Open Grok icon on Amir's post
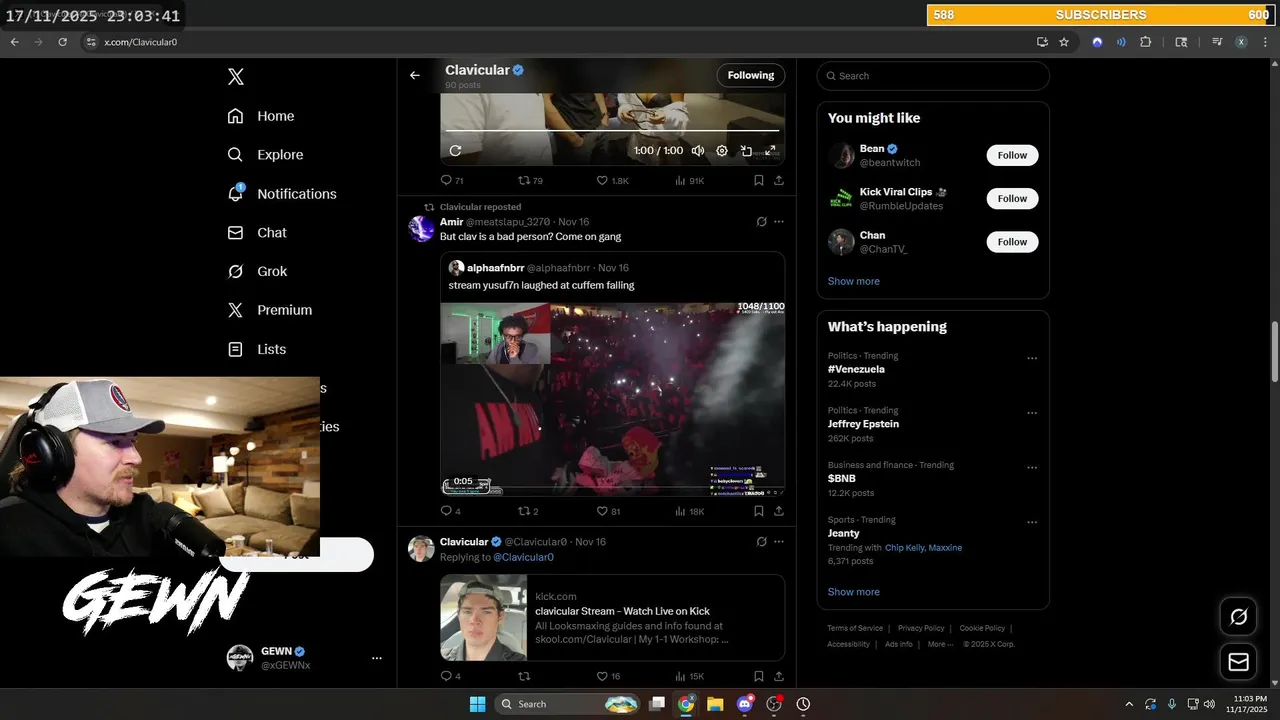This screenshot has width=1280, height=720. (761, 222)
